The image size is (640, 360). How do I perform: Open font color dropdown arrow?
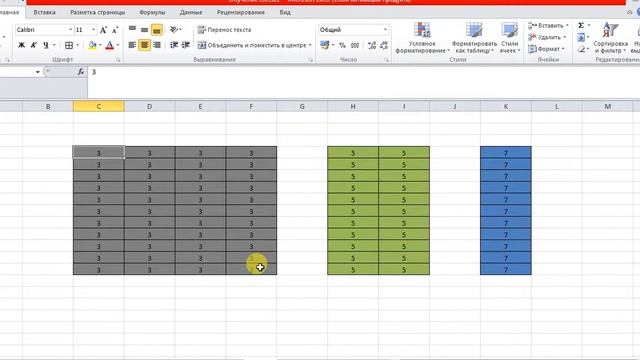pyautogui.click(x=118, y=45)
